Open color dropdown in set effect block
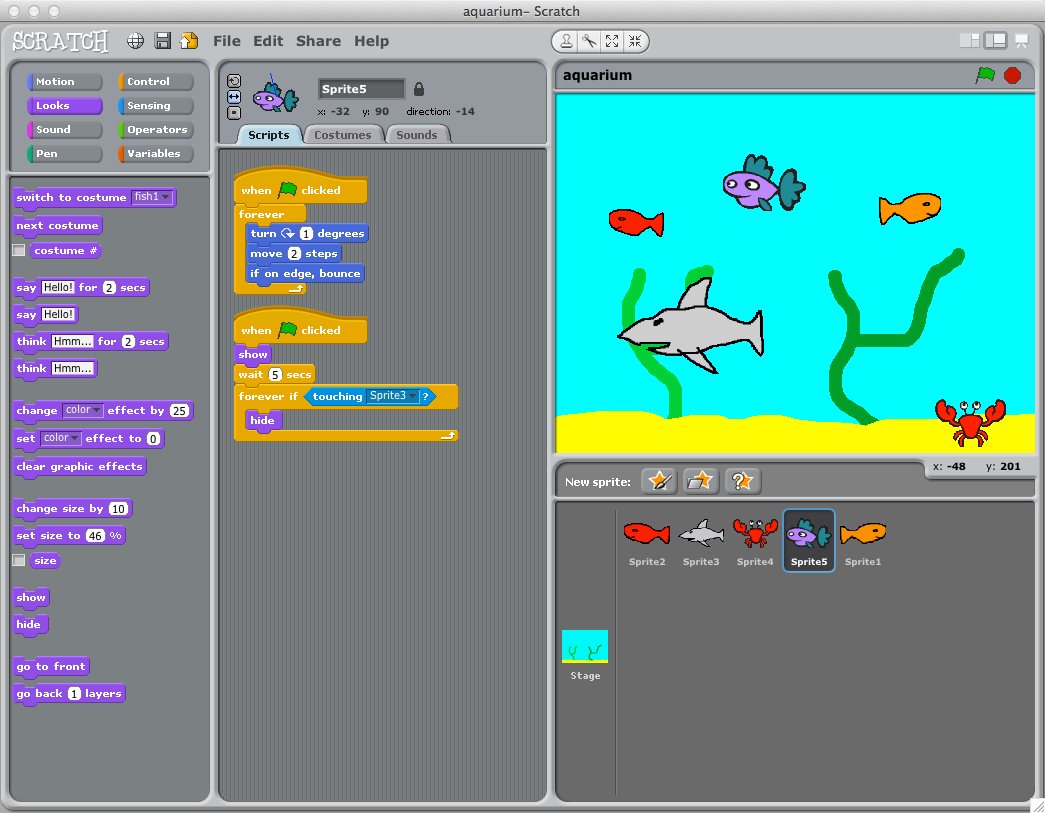This screenshot has height=813, width=1045. [61, 438]
